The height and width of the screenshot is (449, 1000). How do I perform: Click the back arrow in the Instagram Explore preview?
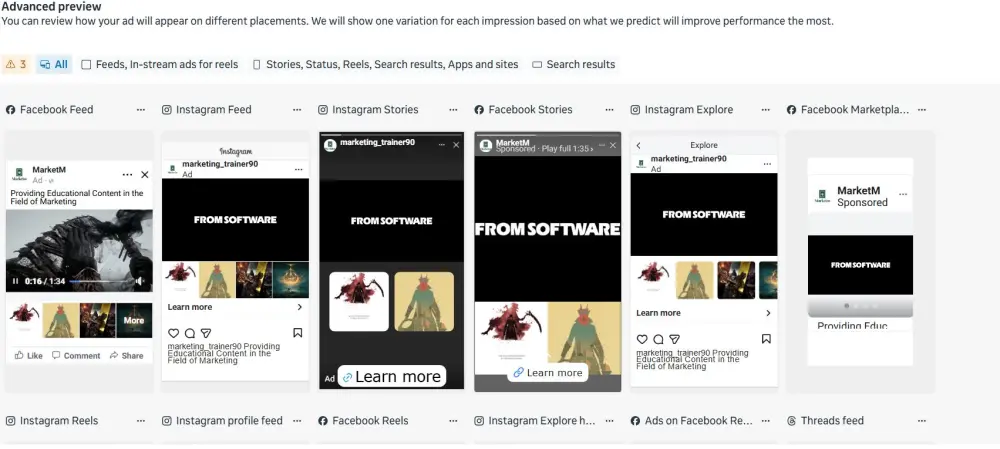[x=638, y=145]
